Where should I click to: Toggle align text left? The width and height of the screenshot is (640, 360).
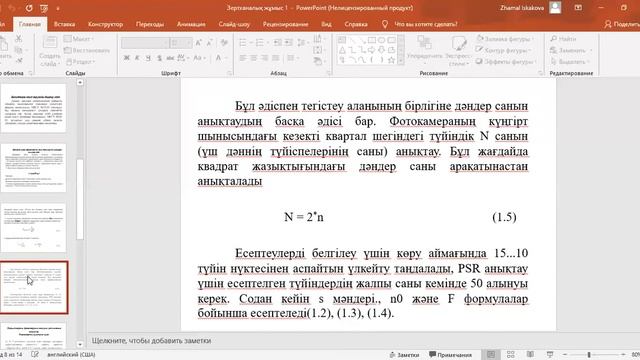click(x=243, y=58)
